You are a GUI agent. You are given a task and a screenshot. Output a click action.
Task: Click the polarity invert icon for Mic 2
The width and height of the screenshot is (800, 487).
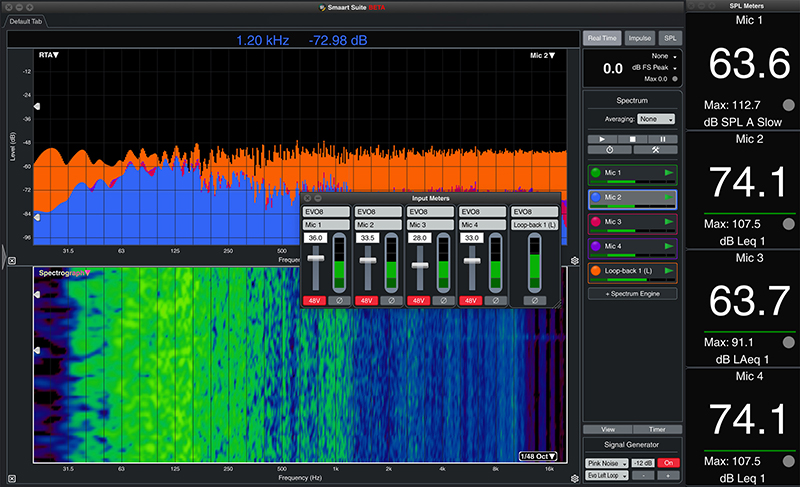click(393, 300)
